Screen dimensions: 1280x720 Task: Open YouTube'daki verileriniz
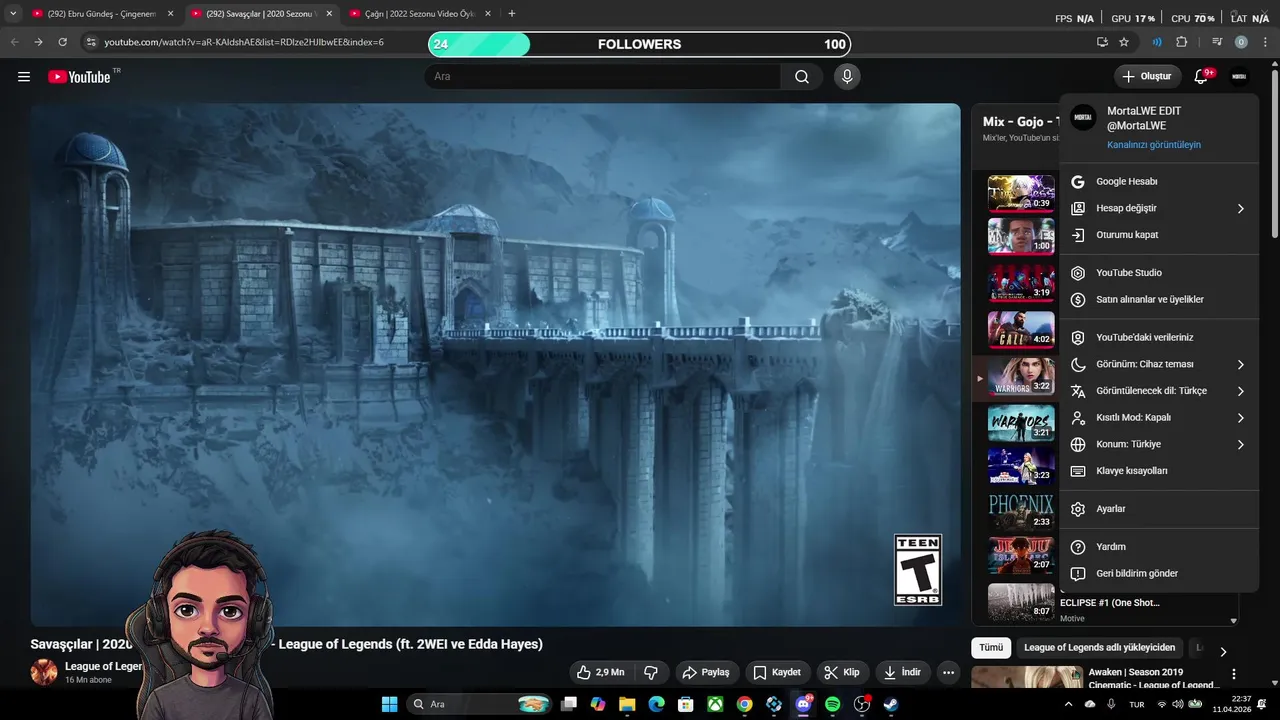[1159, 338]
